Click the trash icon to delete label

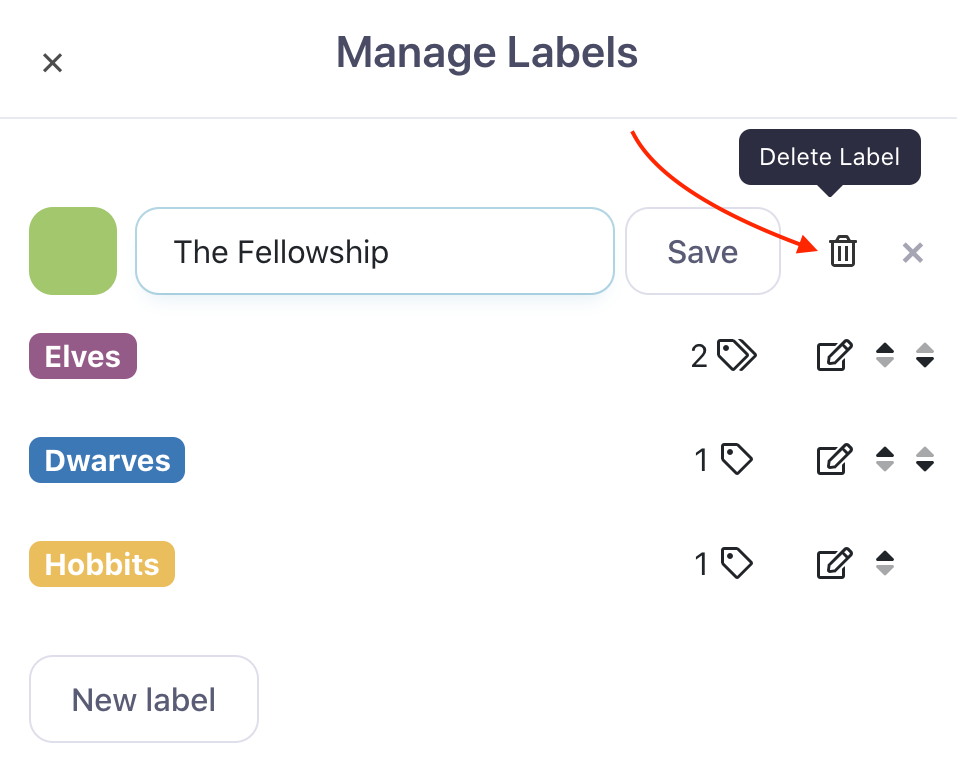[x=843, y=252]
